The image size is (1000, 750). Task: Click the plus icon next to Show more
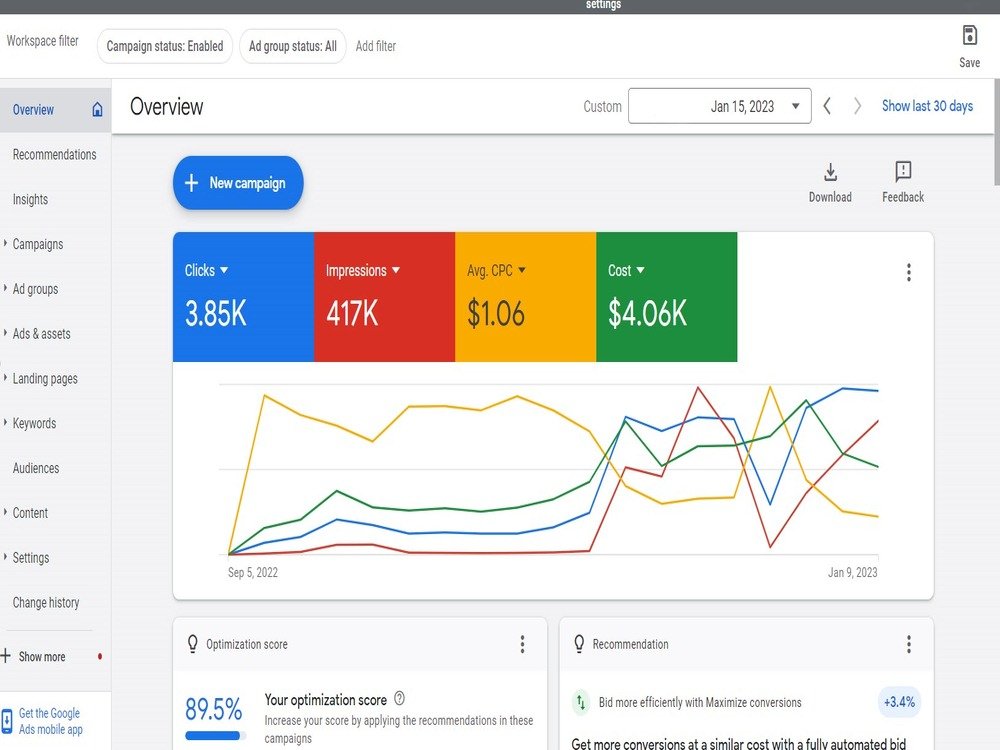[6, 656]
